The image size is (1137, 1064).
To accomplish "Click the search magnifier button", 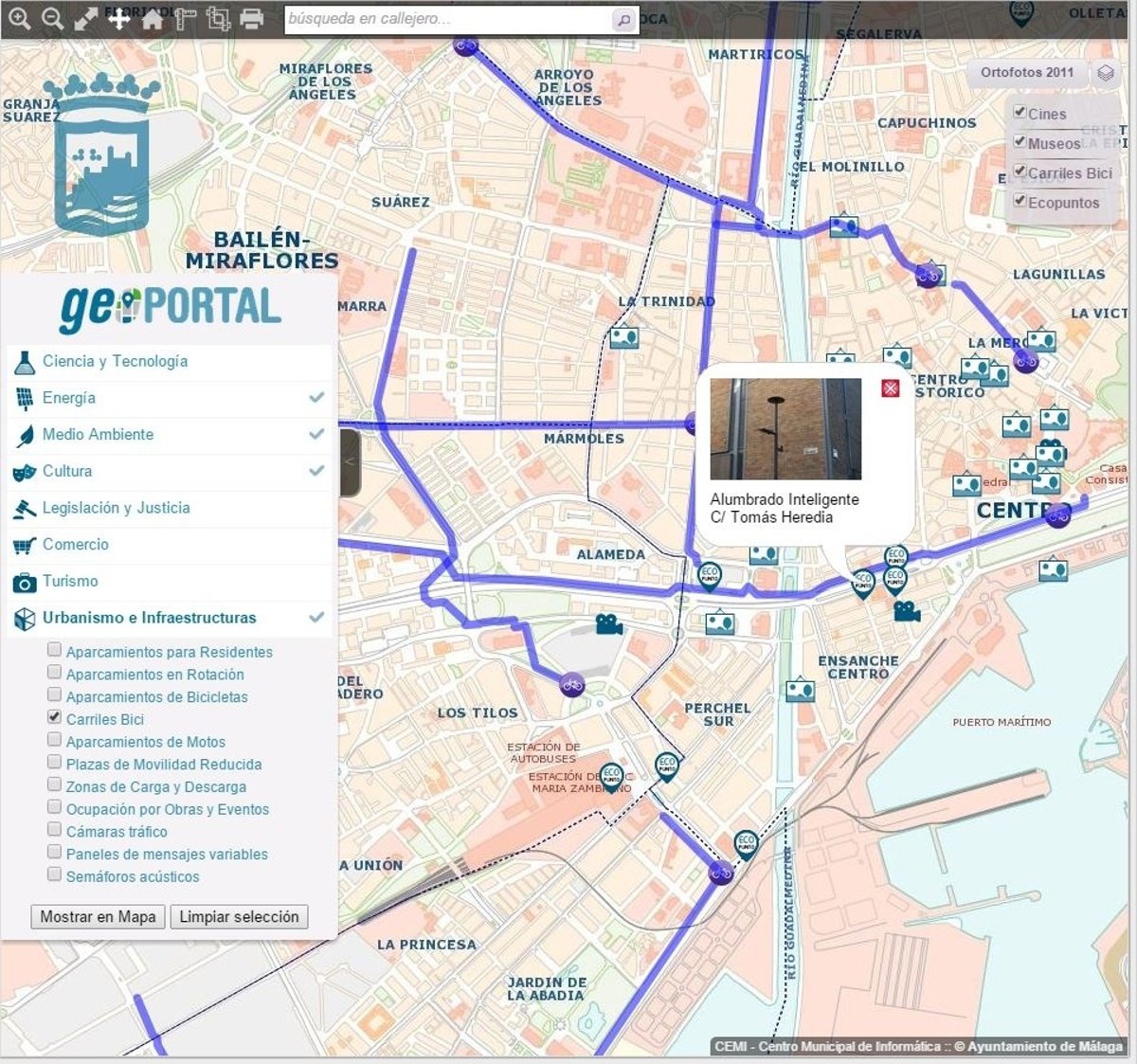I will tap(623, 20).
